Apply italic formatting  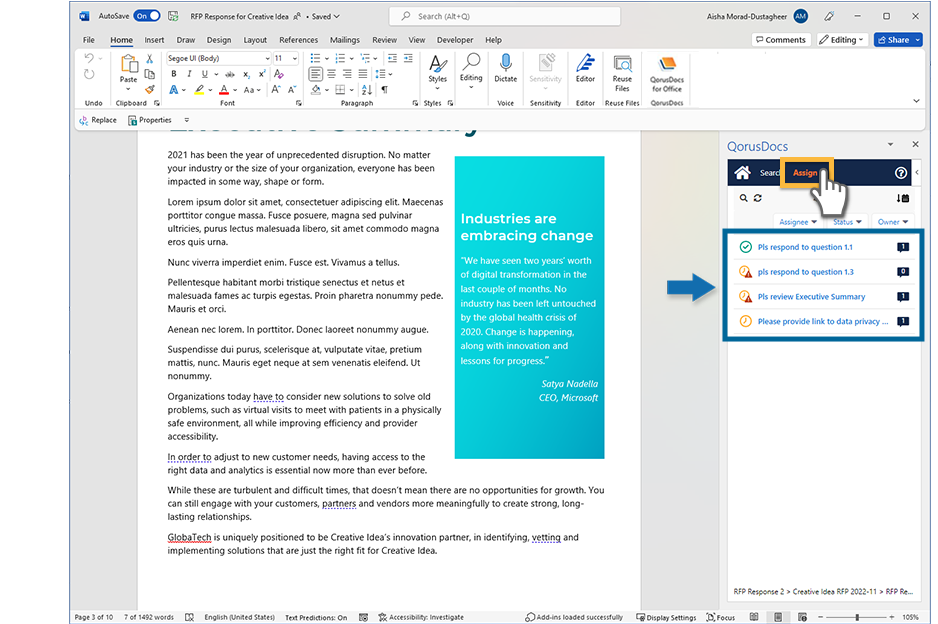[x=189, y=74]
